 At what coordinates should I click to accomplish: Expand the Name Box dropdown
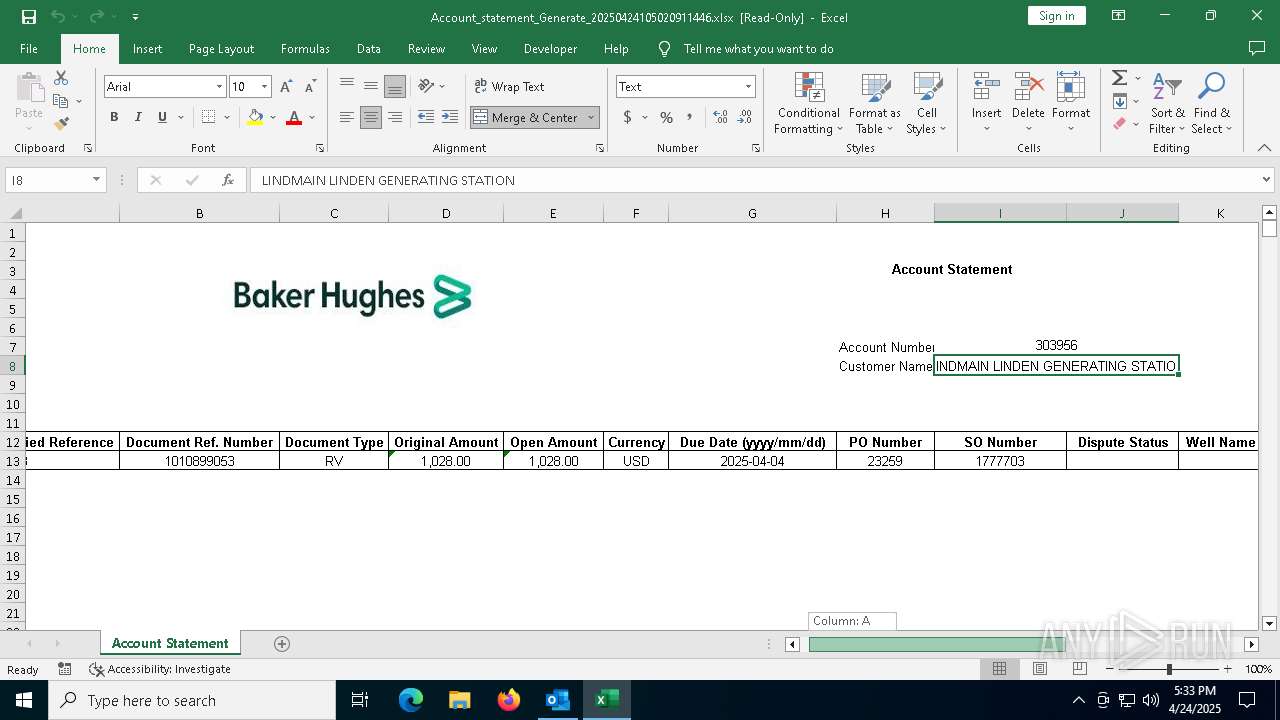[96, 180]
